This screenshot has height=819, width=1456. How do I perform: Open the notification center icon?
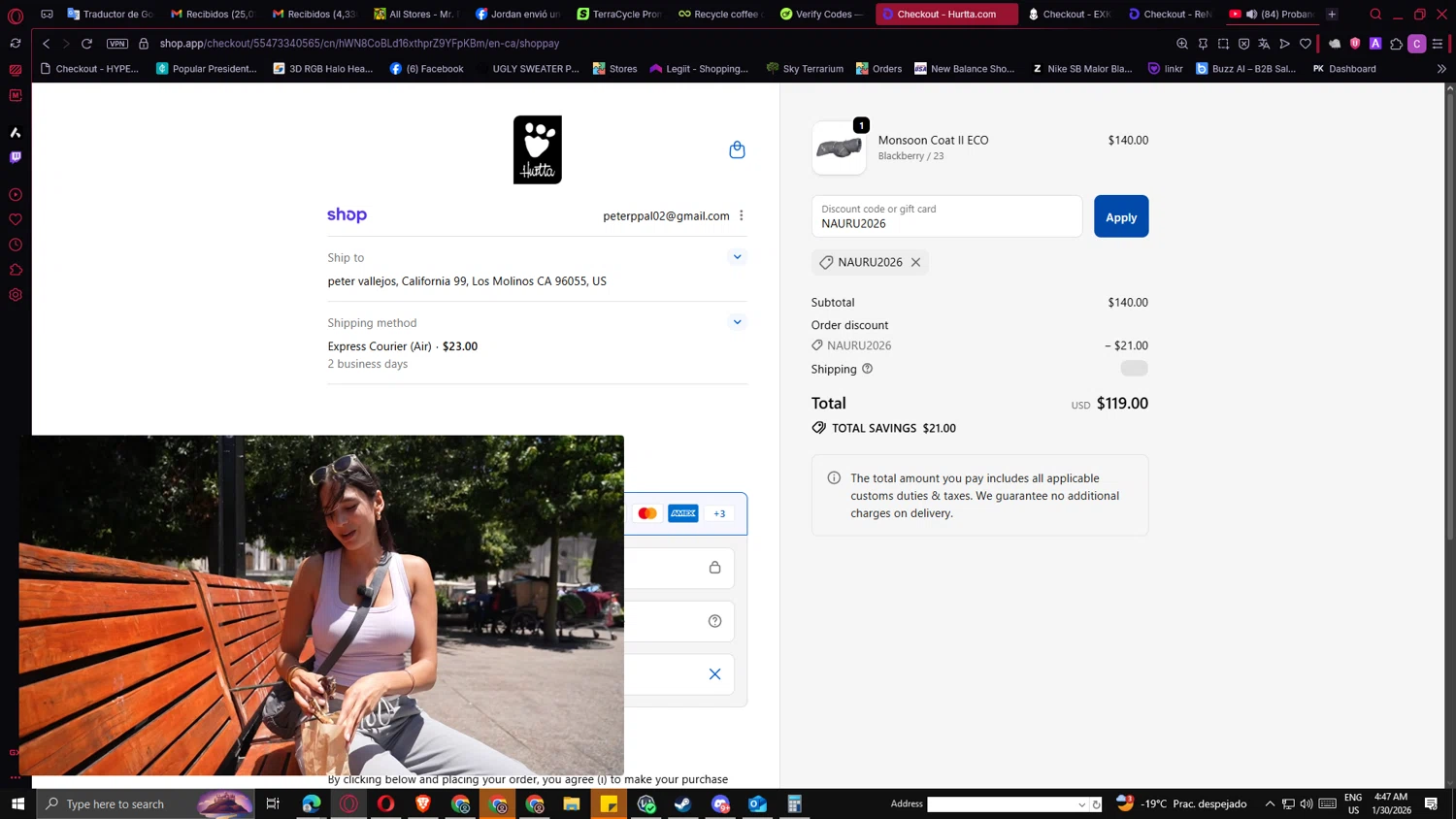click(1431, 803)
